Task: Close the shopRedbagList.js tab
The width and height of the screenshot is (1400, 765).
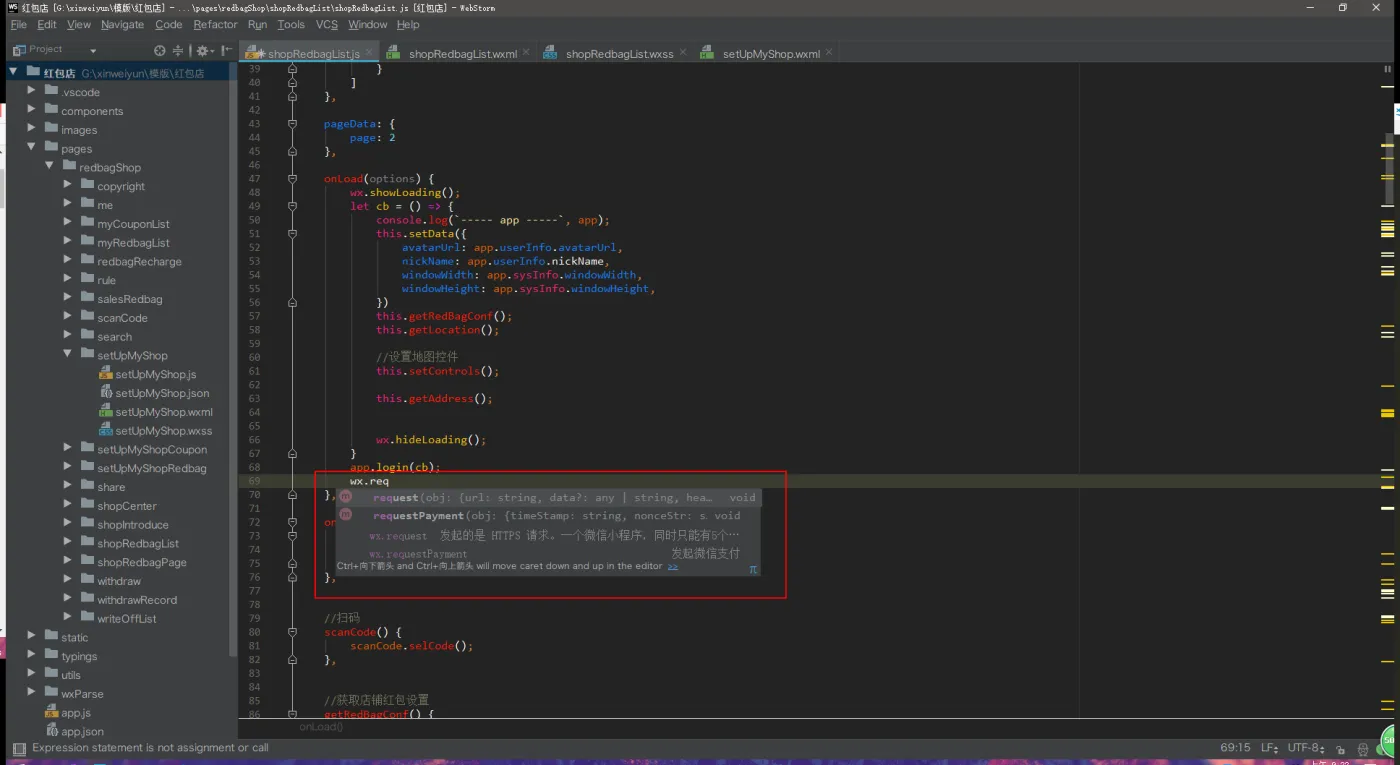Action: click(369, 53)
